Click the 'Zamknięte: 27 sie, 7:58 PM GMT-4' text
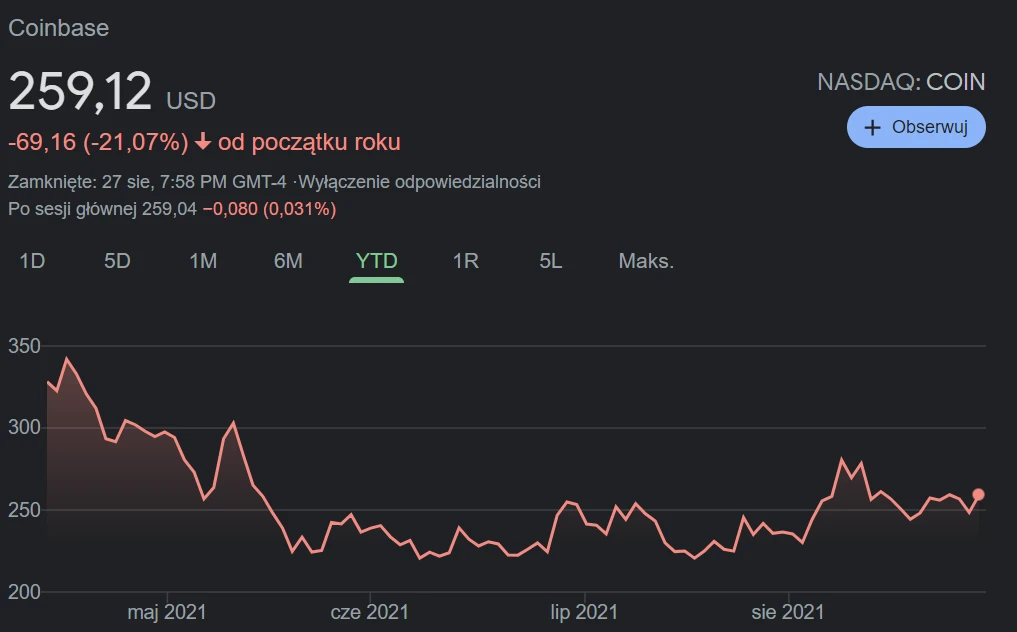The height and width of the screenshot is (632, 1017). tap(147, 182)
